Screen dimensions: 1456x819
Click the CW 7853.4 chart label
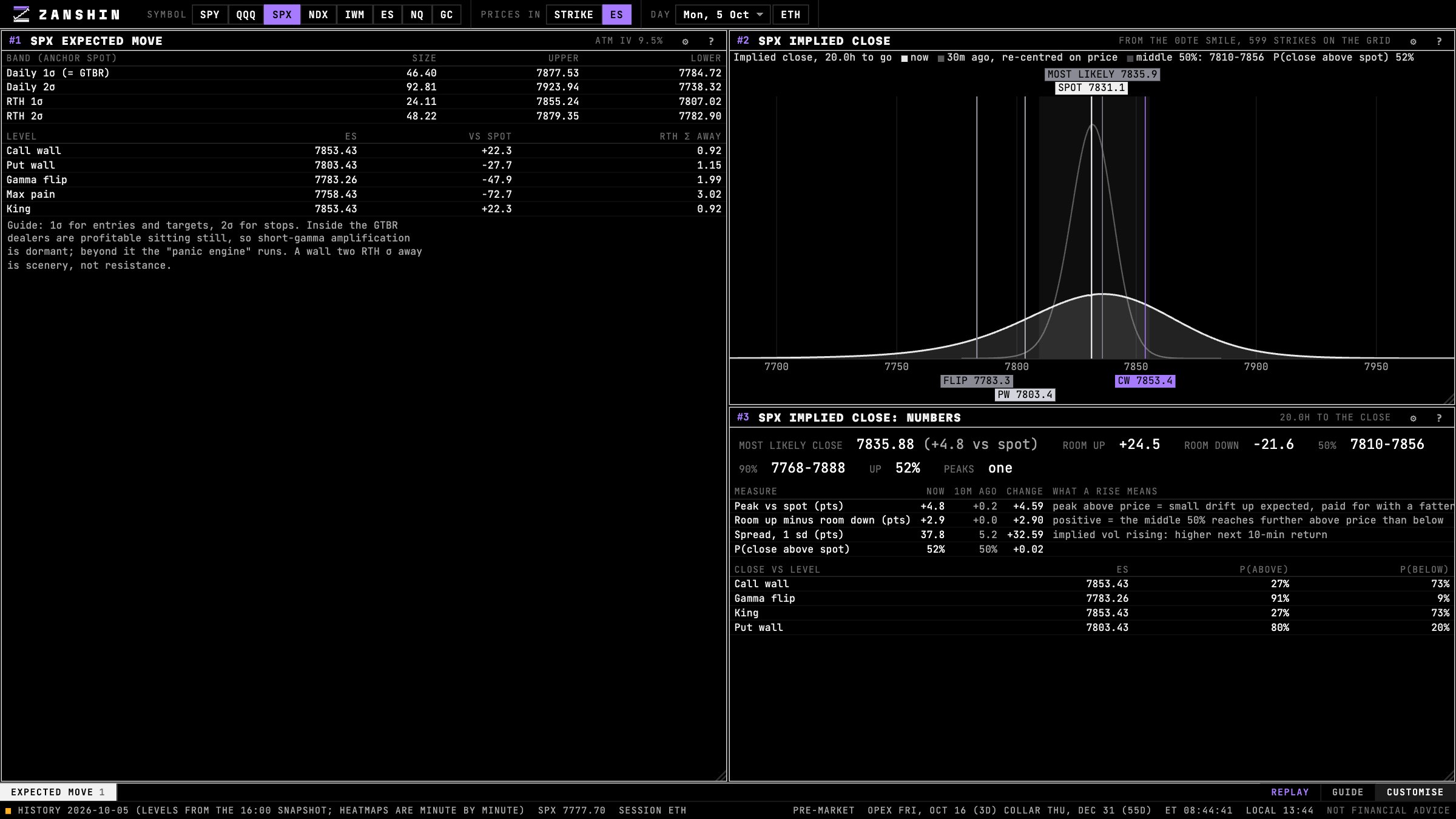click(x=1145, y=381)
